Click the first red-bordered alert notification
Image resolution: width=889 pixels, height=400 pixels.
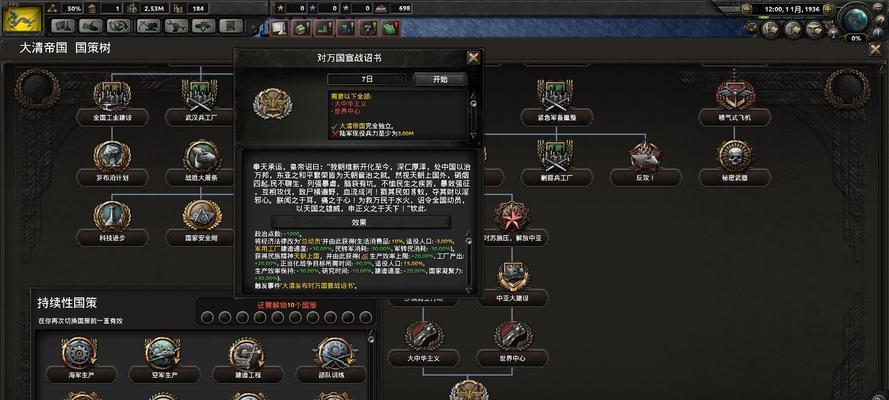280,28
